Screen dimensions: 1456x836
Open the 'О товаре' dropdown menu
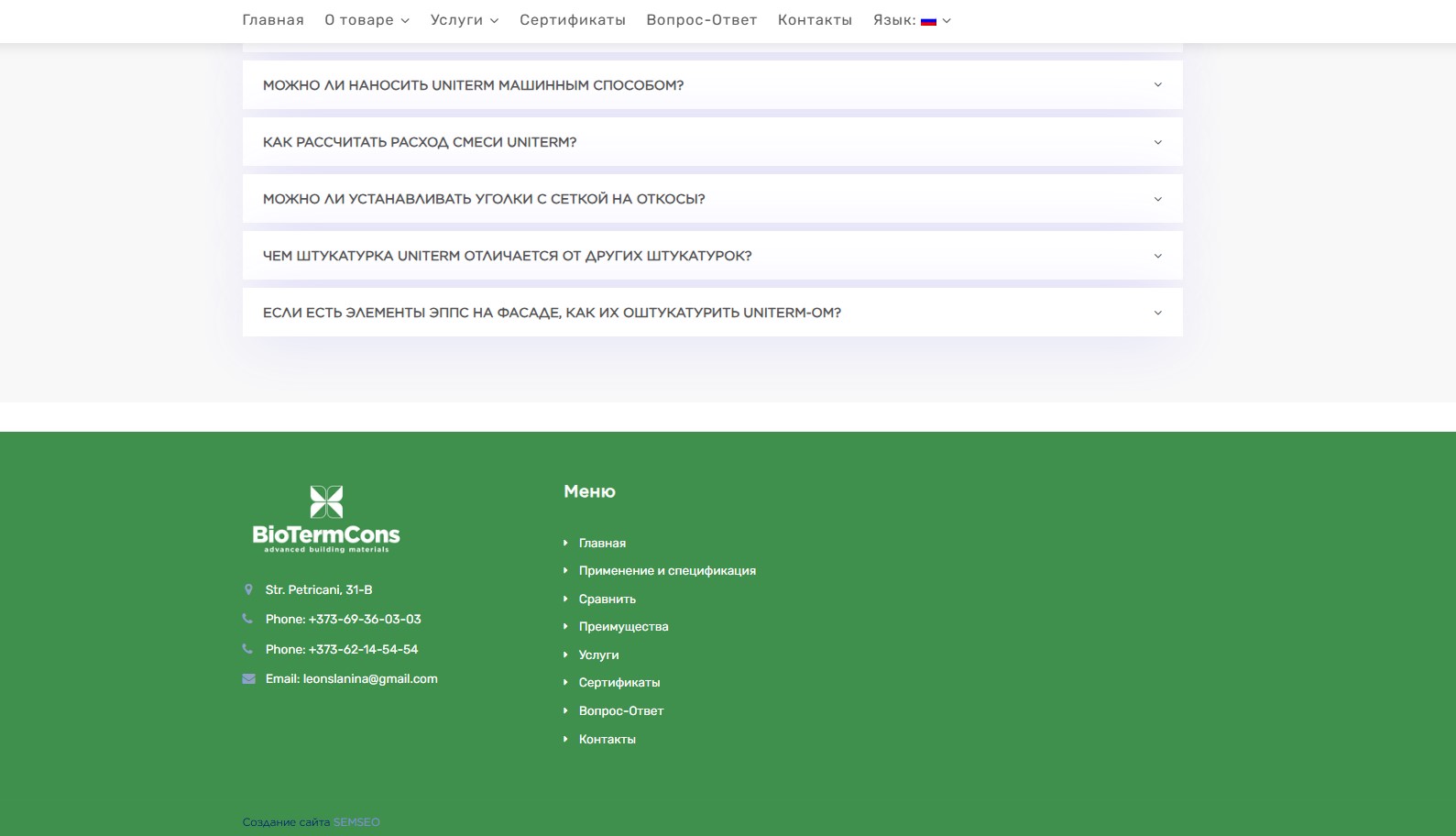pyautogui.click(x=367, y=20)
